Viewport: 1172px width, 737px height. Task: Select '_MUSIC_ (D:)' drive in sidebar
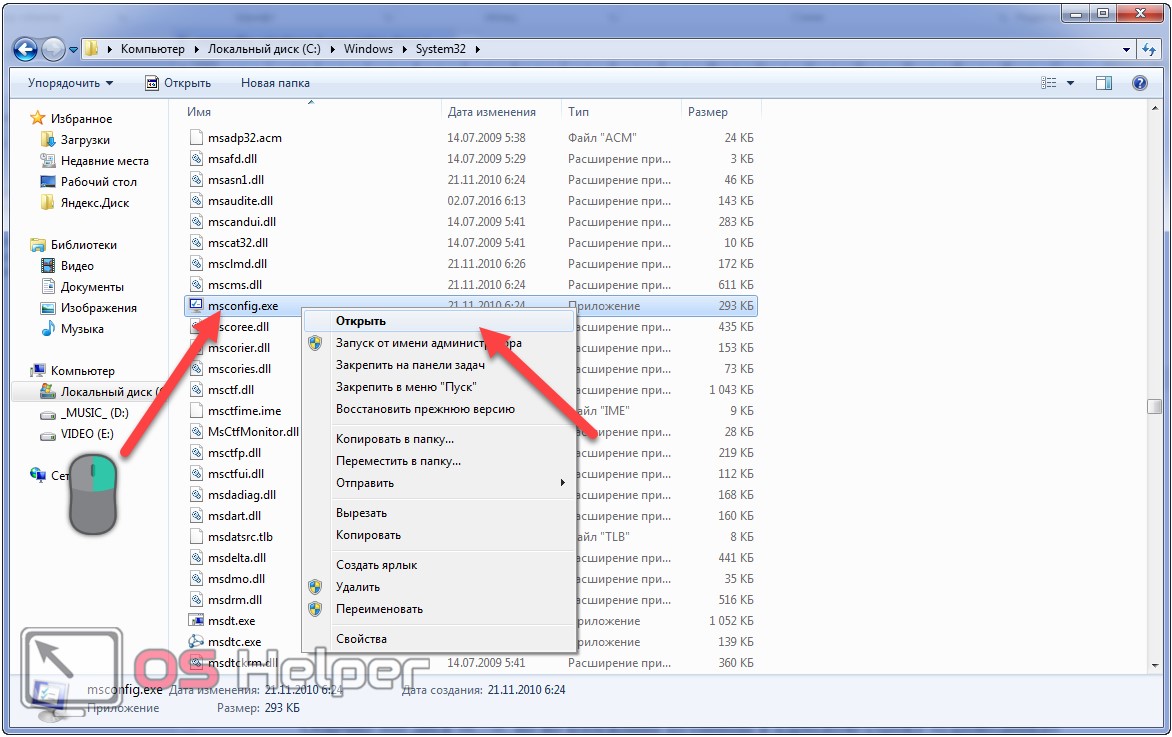94,413
